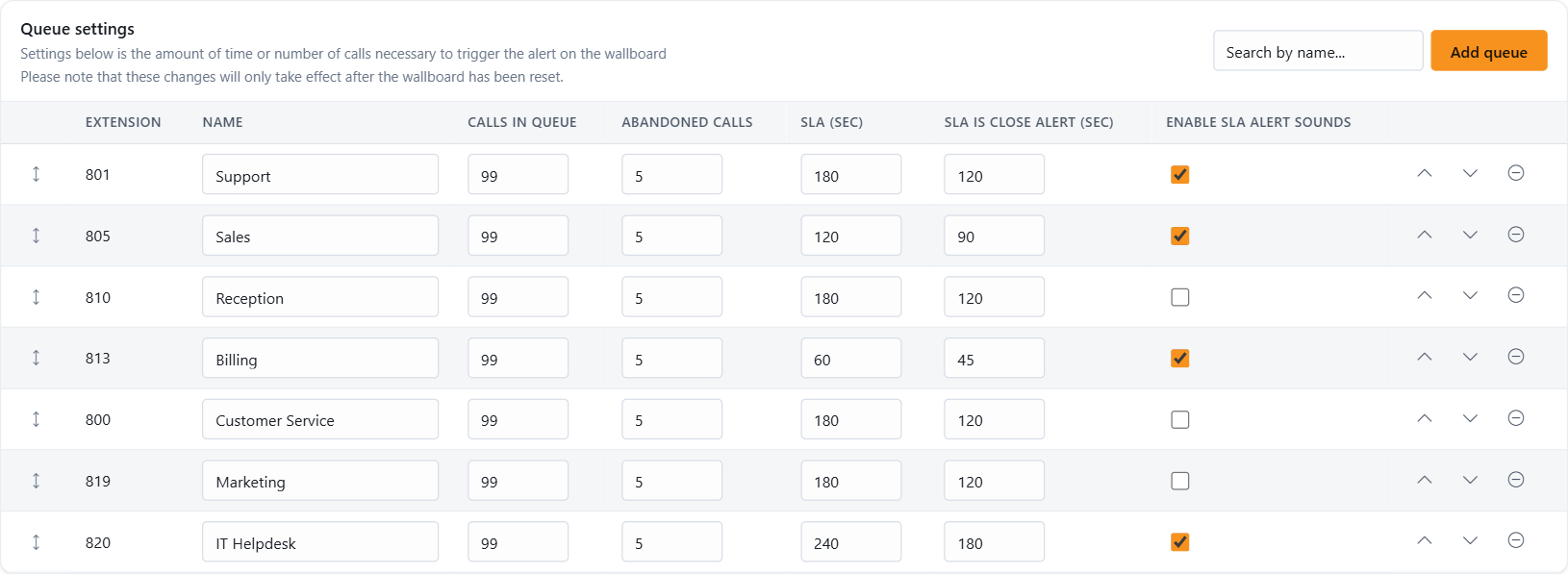The height and width of the screenshot is (574, 1568).
Task: Move the IT Helpdesk queue down
Action: (1470, 540)
